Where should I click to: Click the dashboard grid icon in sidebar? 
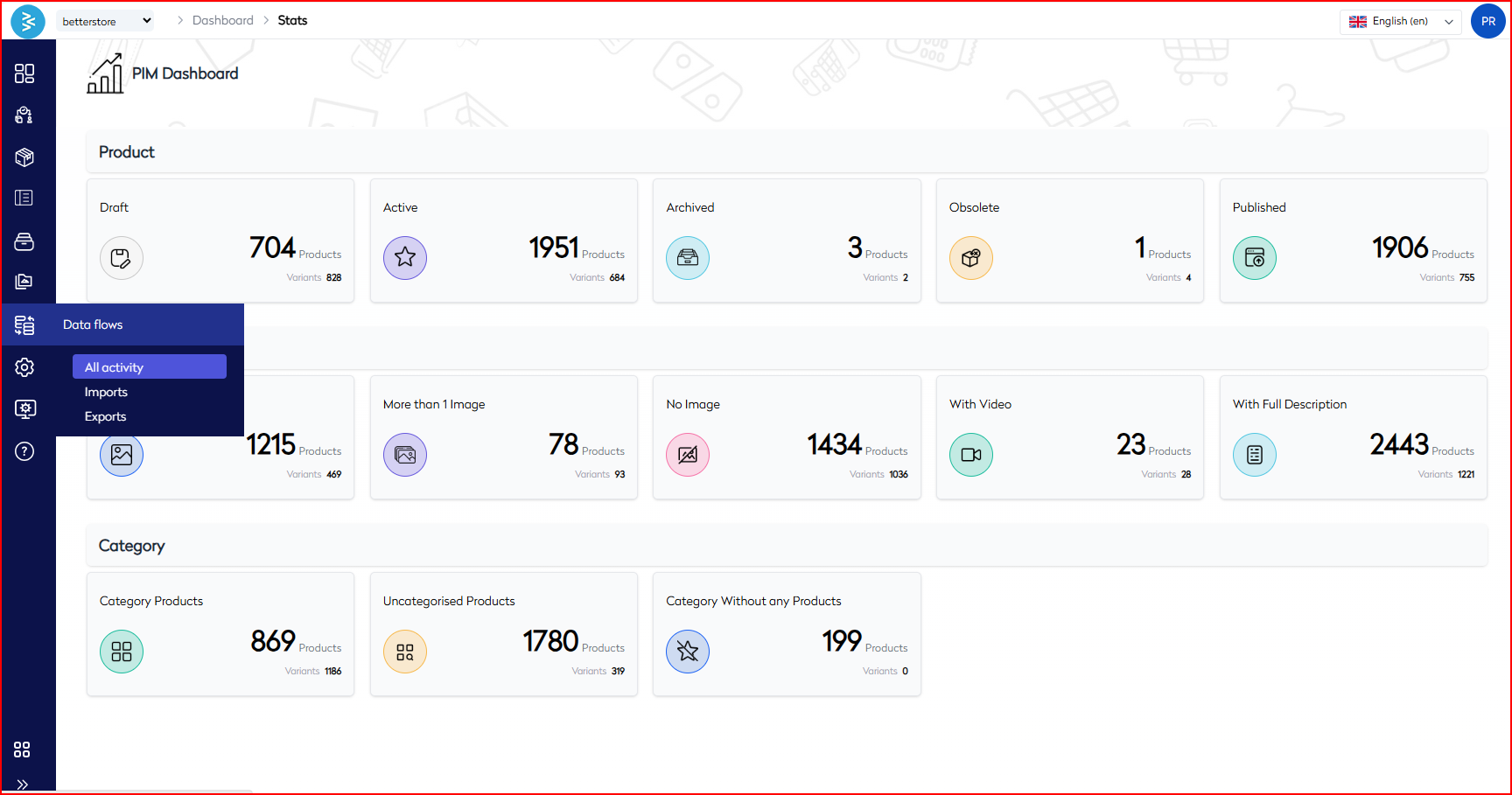point(24,73)
